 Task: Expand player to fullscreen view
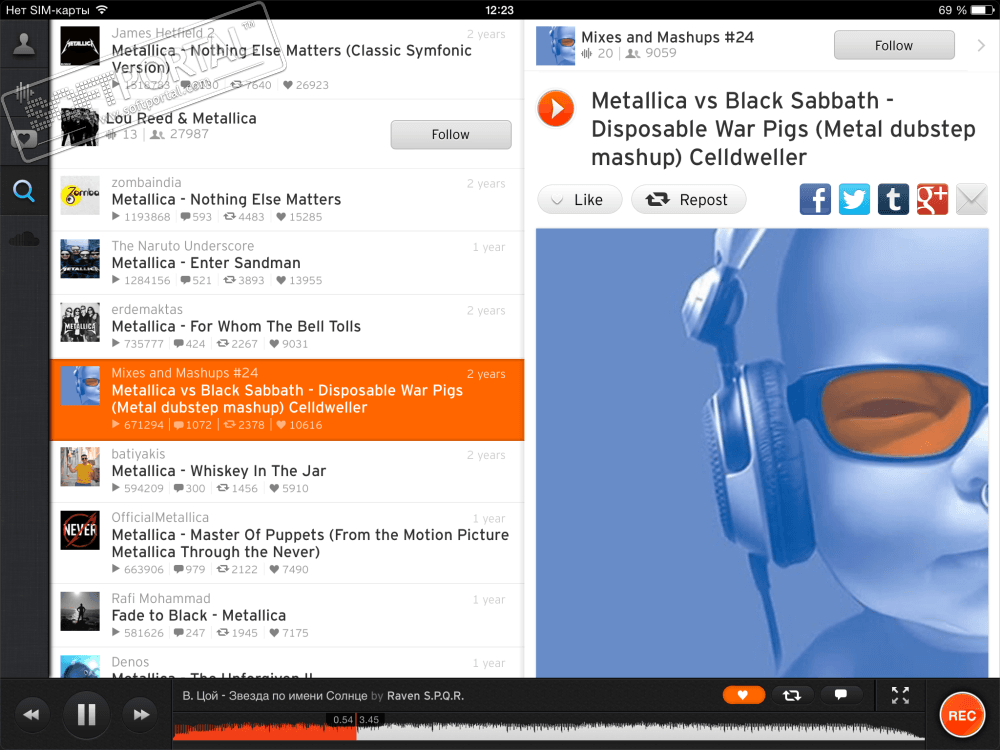pos(900,695)
